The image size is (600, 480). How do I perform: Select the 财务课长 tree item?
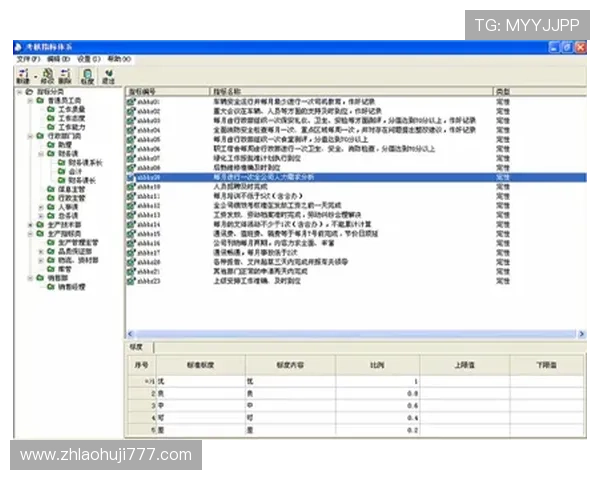[x=82, y=180]
